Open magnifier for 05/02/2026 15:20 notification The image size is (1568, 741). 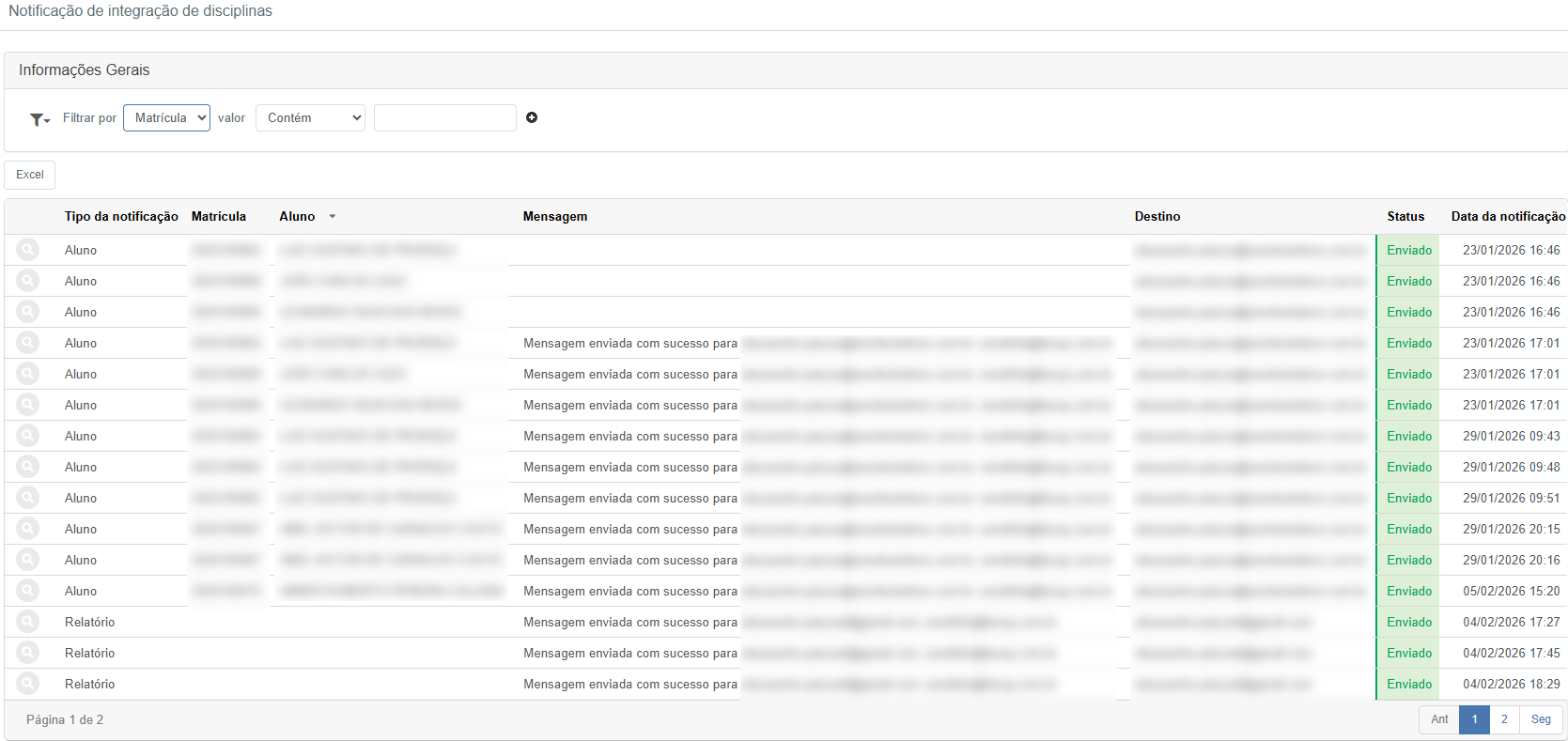[28, 591]
